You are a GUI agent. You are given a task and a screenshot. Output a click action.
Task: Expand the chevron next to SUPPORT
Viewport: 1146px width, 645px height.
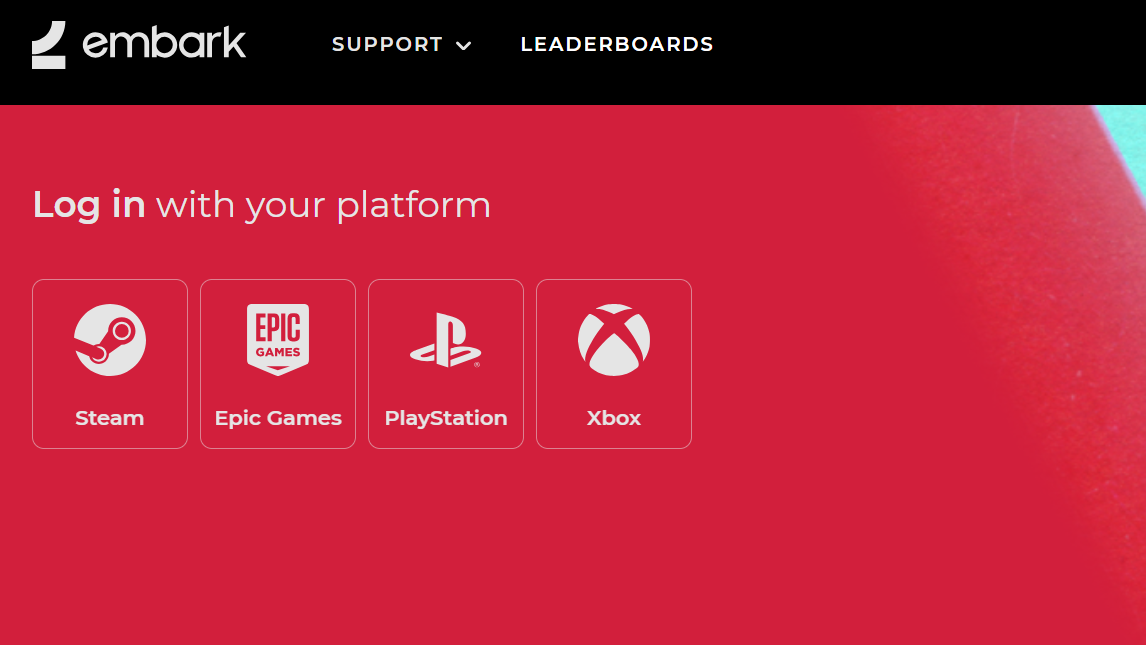tap(463, 46)
